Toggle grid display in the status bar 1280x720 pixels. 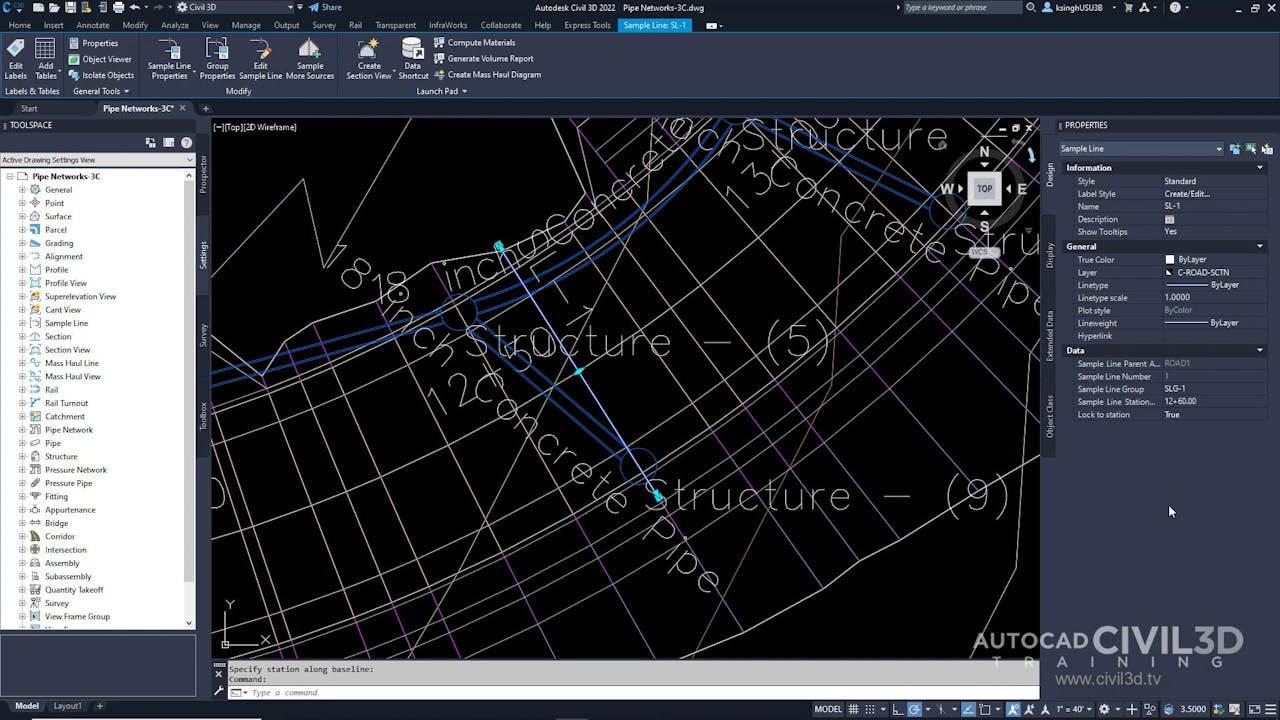click(x=853, y=710)
